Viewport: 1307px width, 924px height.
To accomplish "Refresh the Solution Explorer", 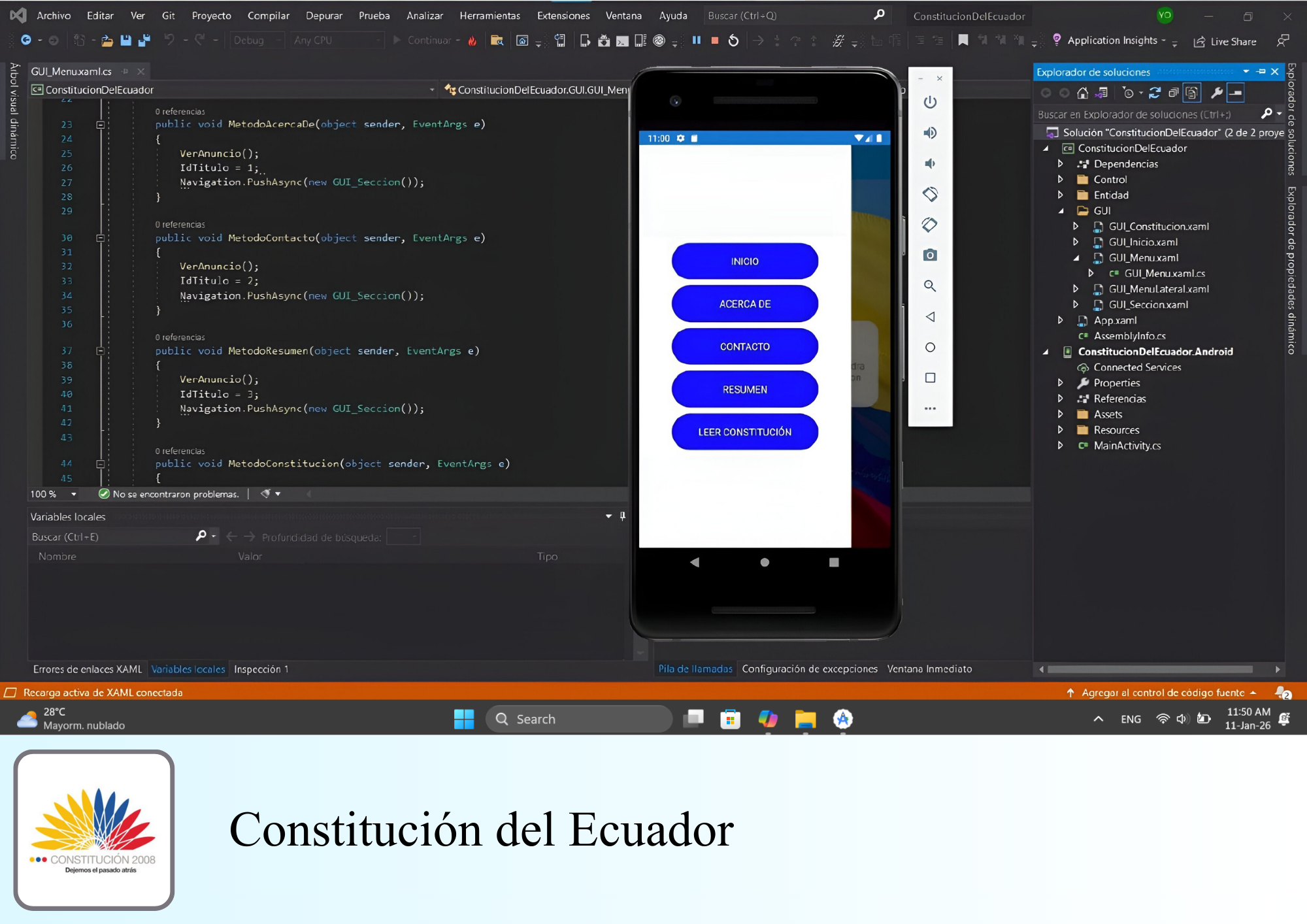I will (x=1153, y=93).
